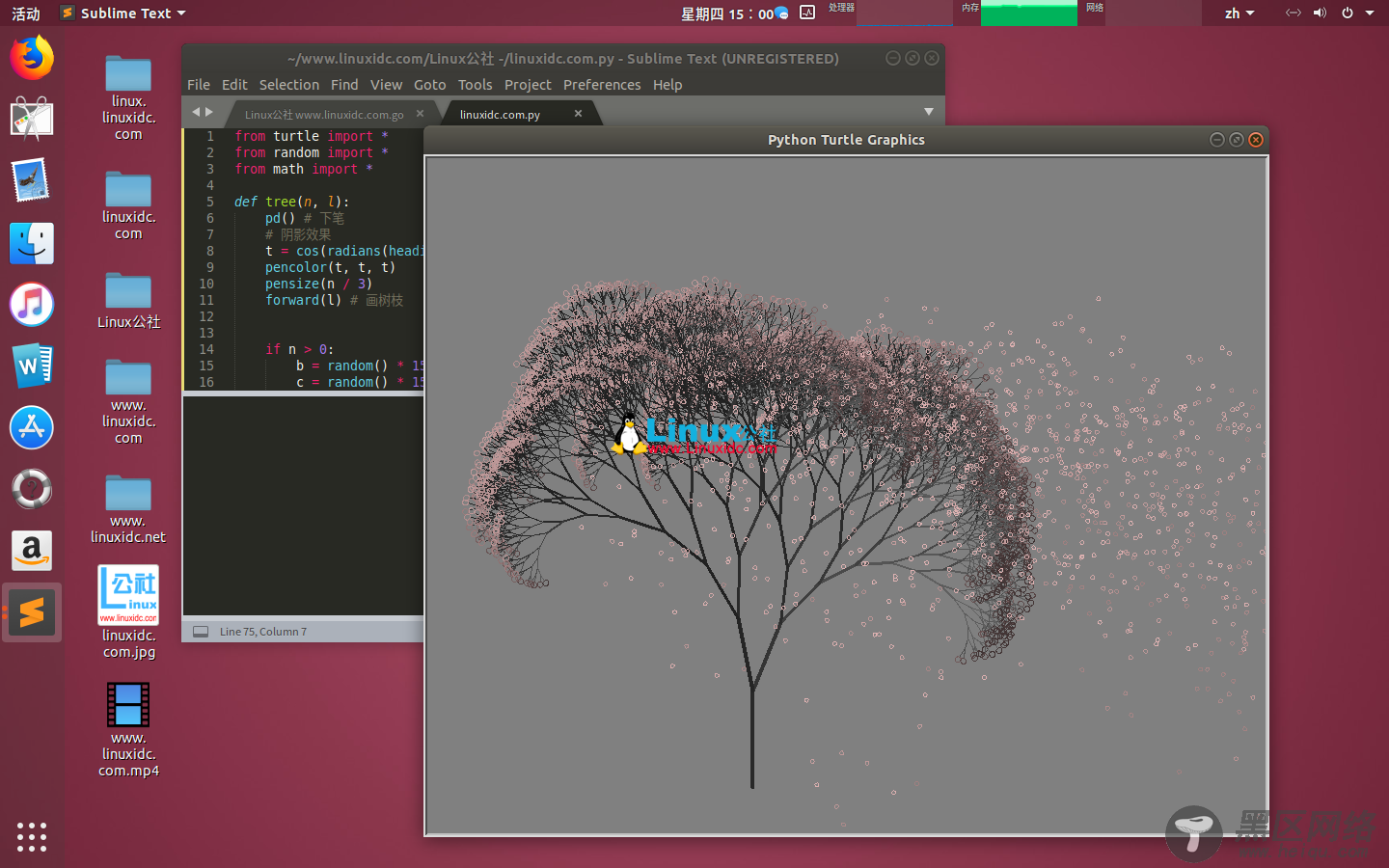Click the memory usage graph in top bar
The image size is (1389, 868).
1029,13
